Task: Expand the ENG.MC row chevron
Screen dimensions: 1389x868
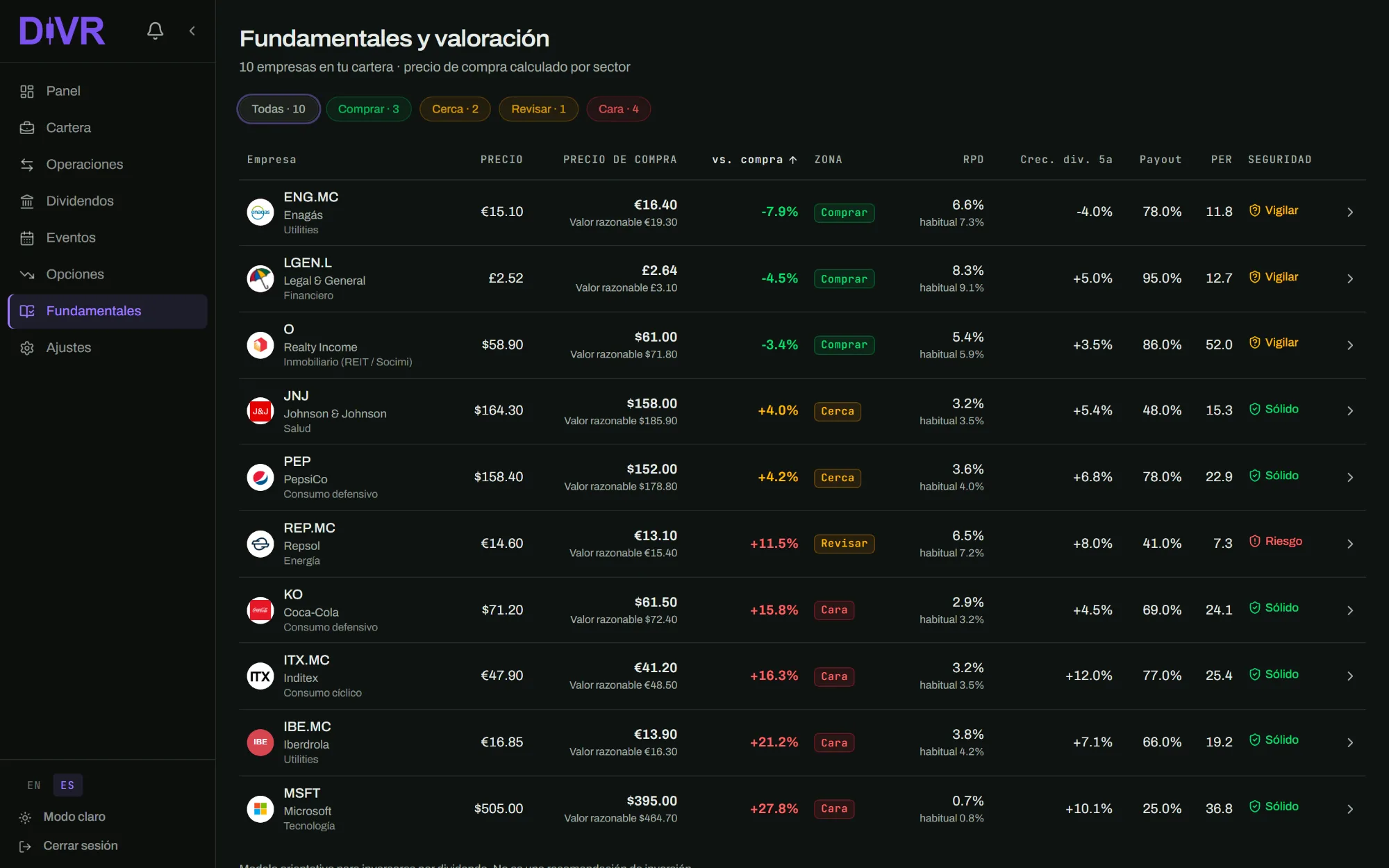Action: click(1350, 212)
